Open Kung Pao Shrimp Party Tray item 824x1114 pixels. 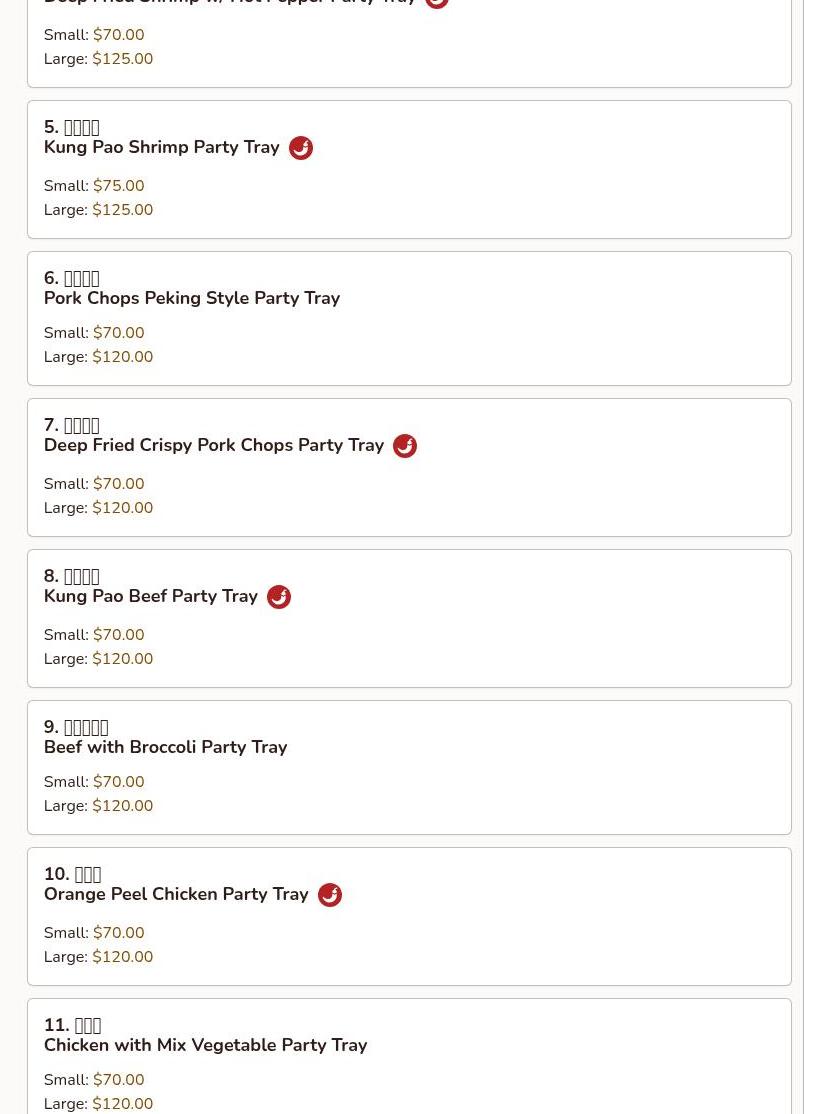161,147
